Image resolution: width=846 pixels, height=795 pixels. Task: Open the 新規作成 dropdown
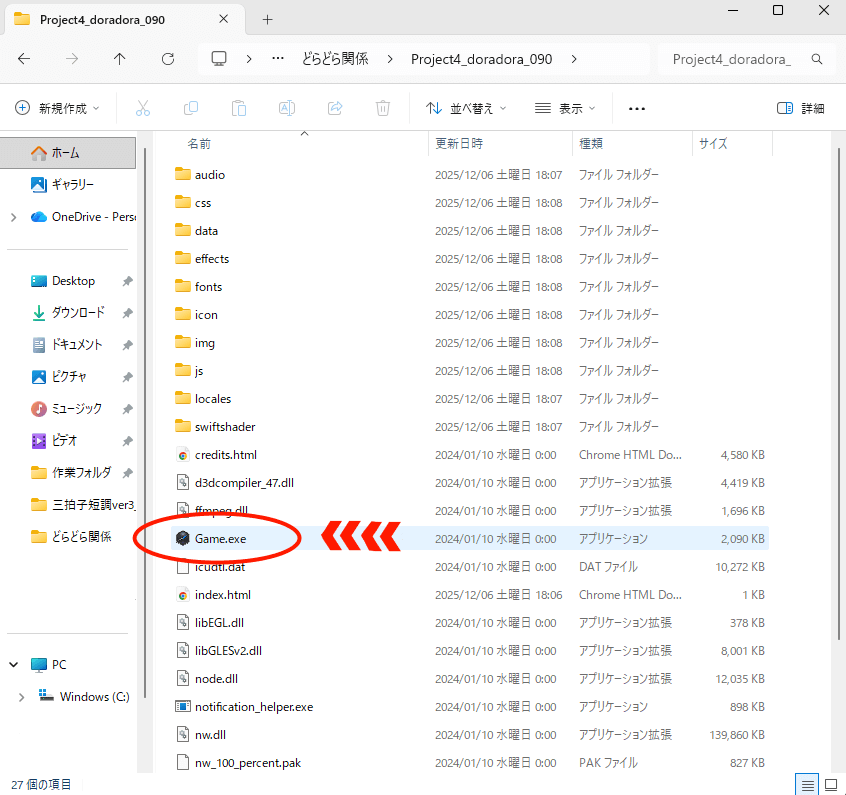click(x=60, y=108)
